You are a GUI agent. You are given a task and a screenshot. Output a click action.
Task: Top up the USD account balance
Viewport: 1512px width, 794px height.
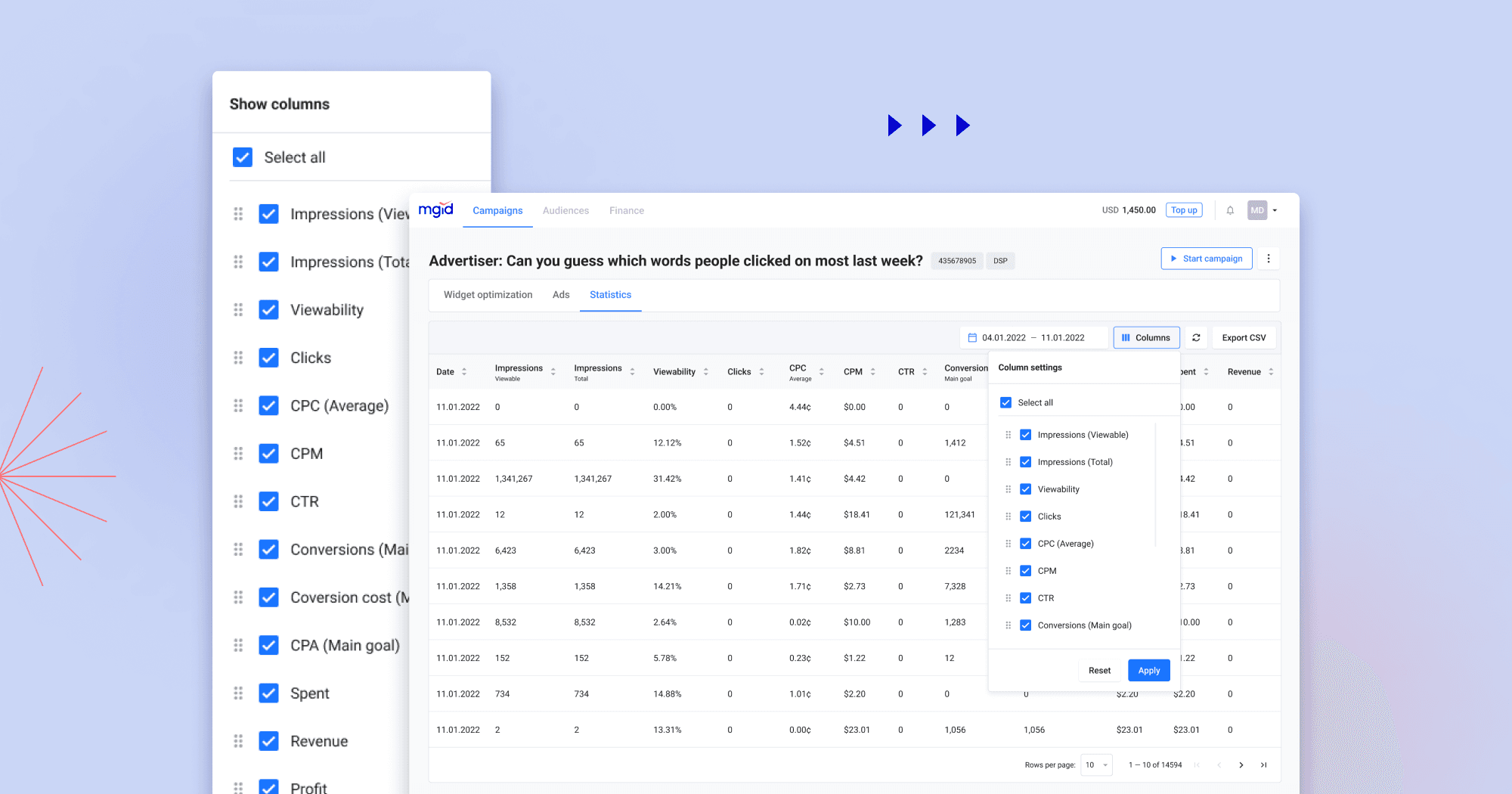pos(1184,209)
